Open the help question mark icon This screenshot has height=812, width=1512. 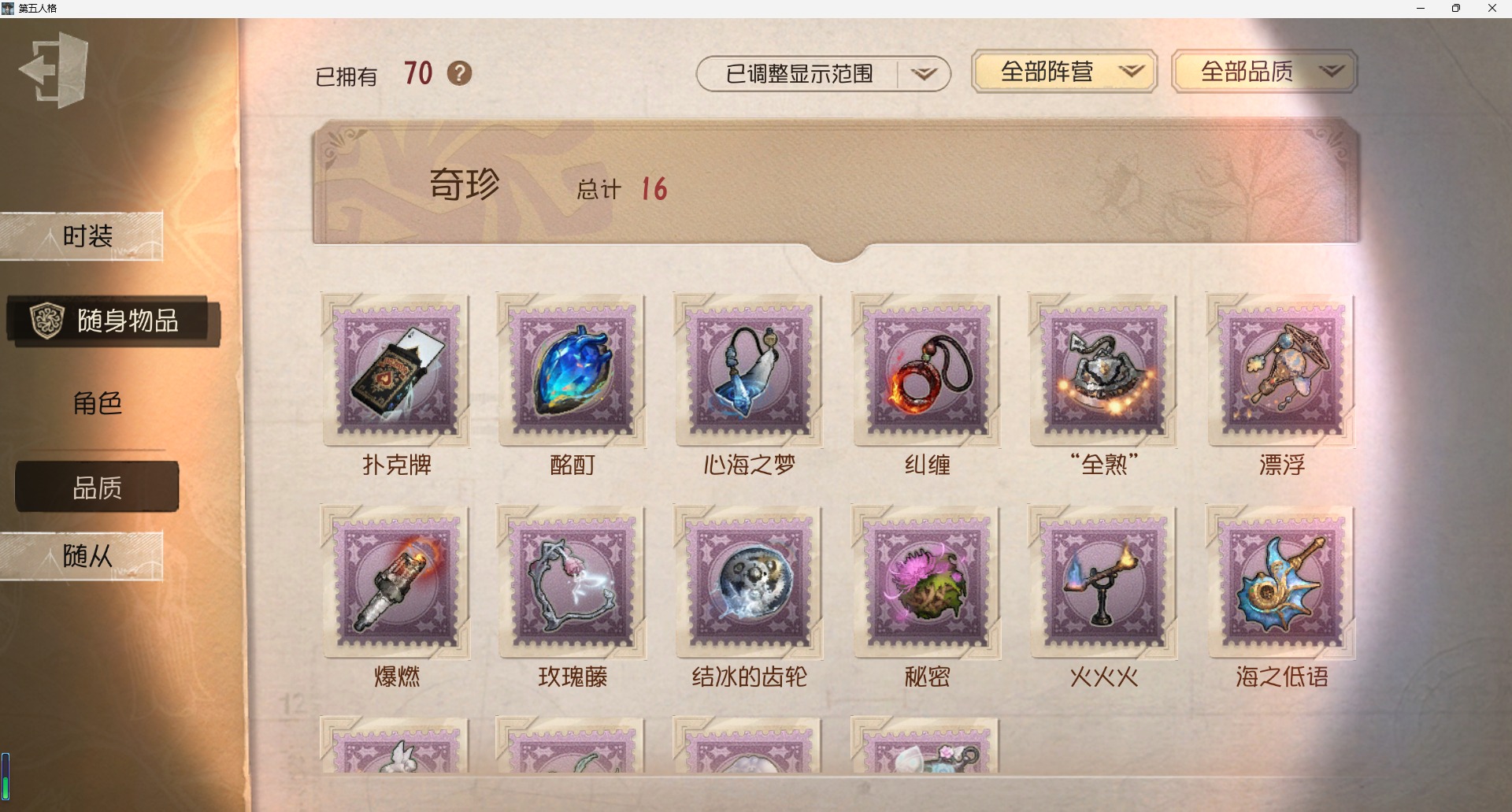tap(460, 73)
